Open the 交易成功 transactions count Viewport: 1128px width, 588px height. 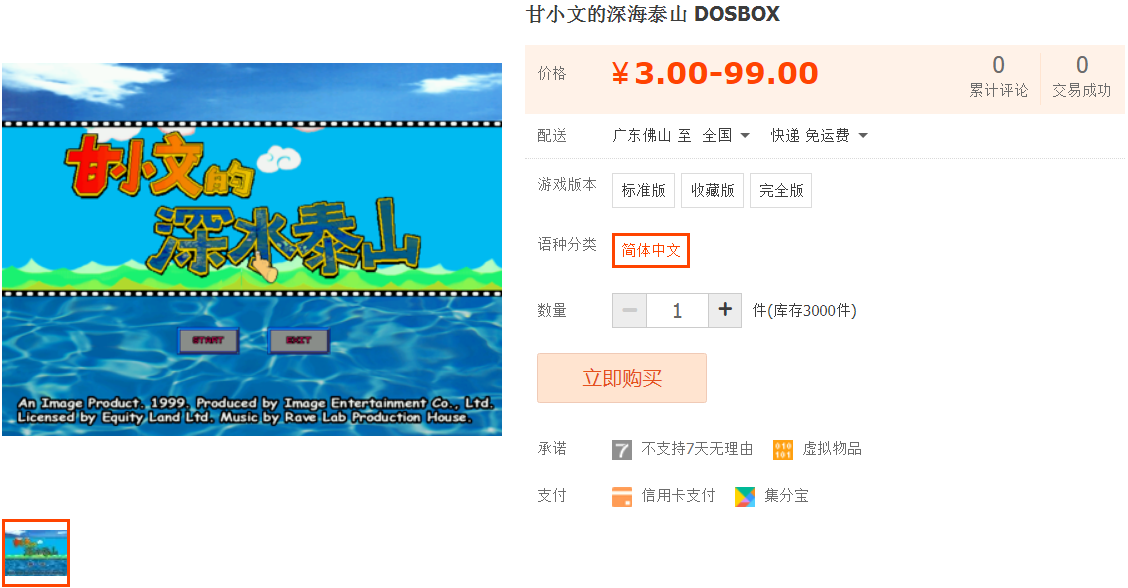(x=1081, y=76)
